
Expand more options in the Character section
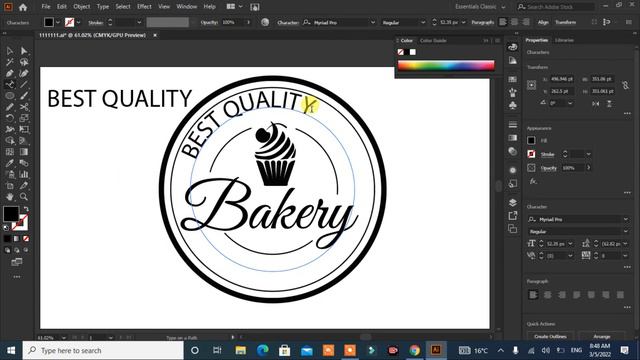point(627,267)
